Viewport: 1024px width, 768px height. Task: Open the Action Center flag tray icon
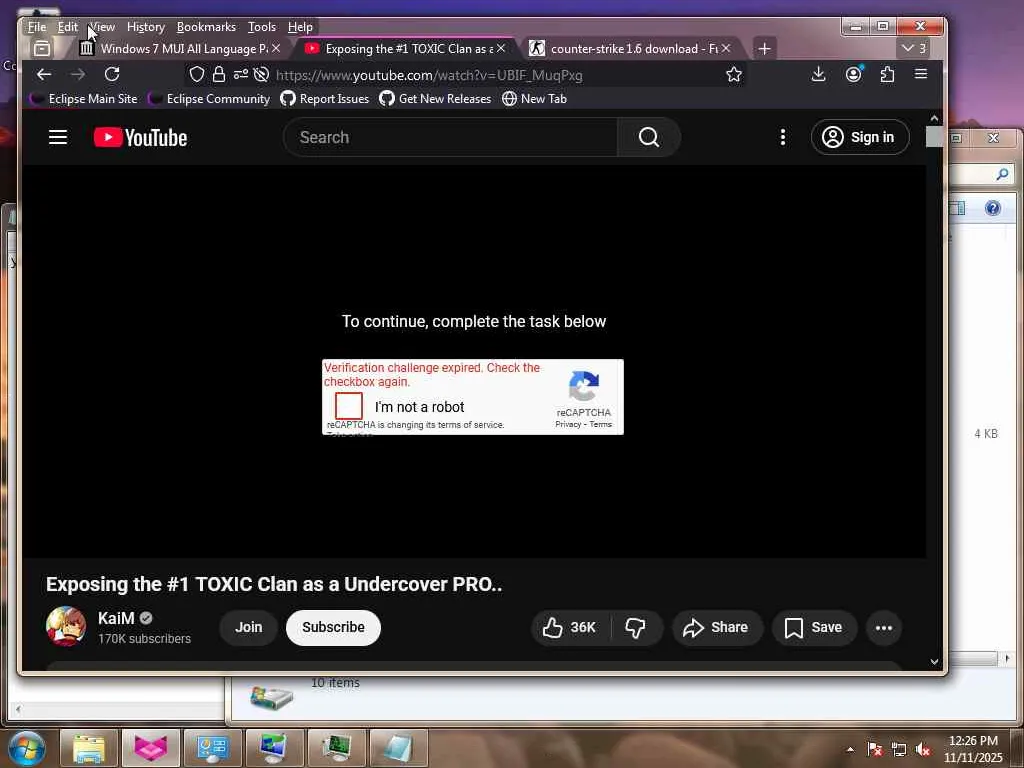[874, 750]
